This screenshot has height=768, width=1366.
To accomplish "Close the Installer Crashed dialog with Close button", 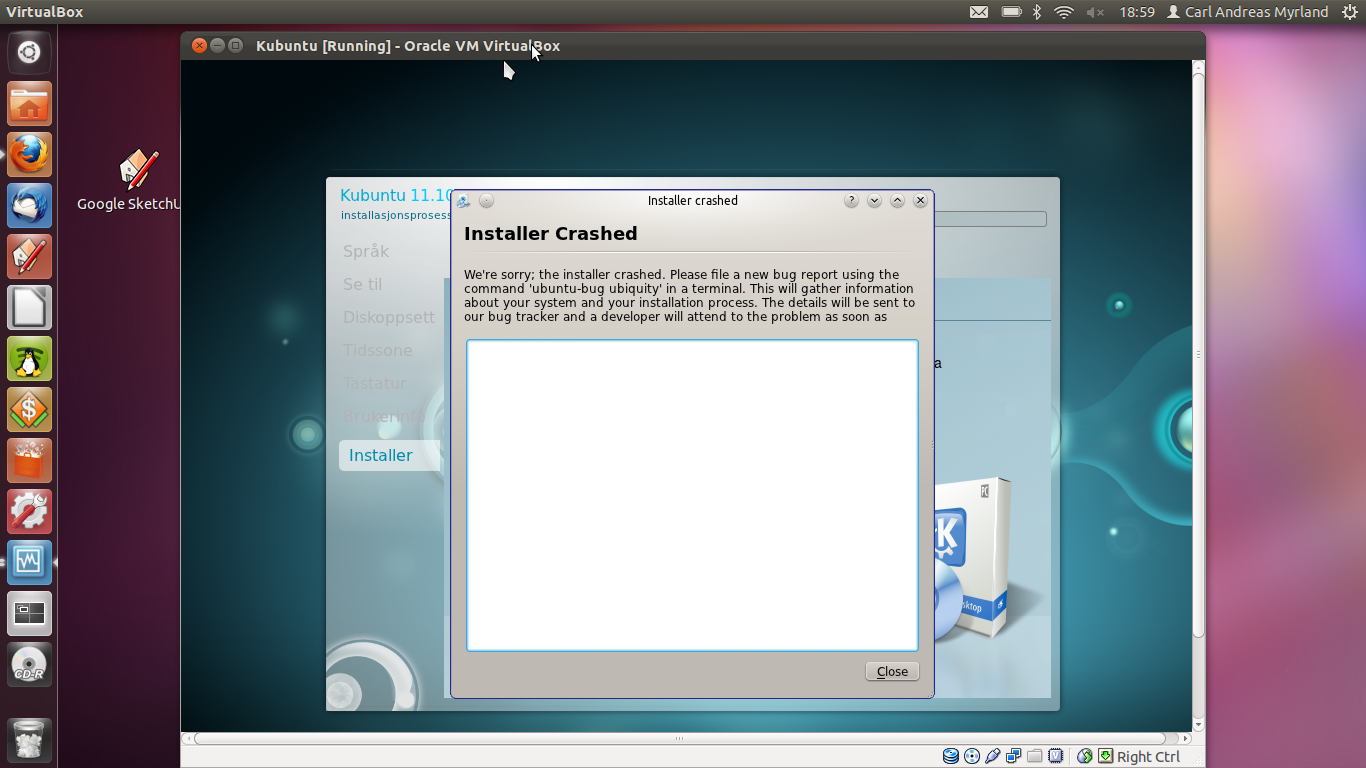I will coord(892,671).
